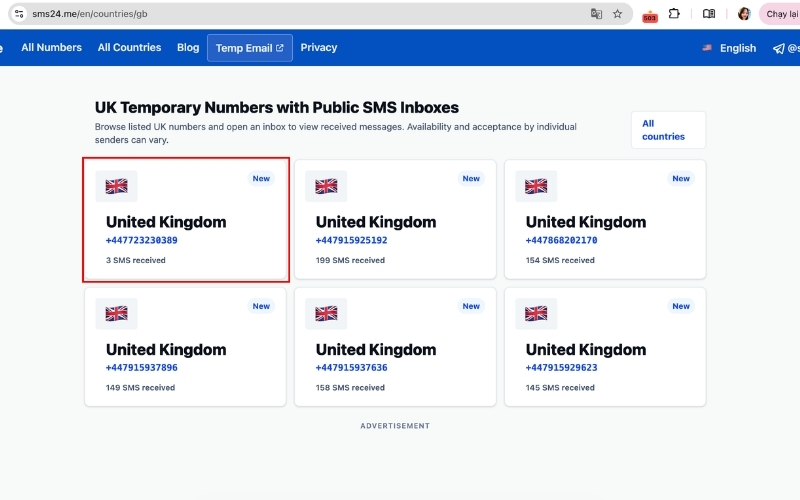Open number +447915937636 inbox
Viewport: 800px width, 500px height.
coord(351,367)
